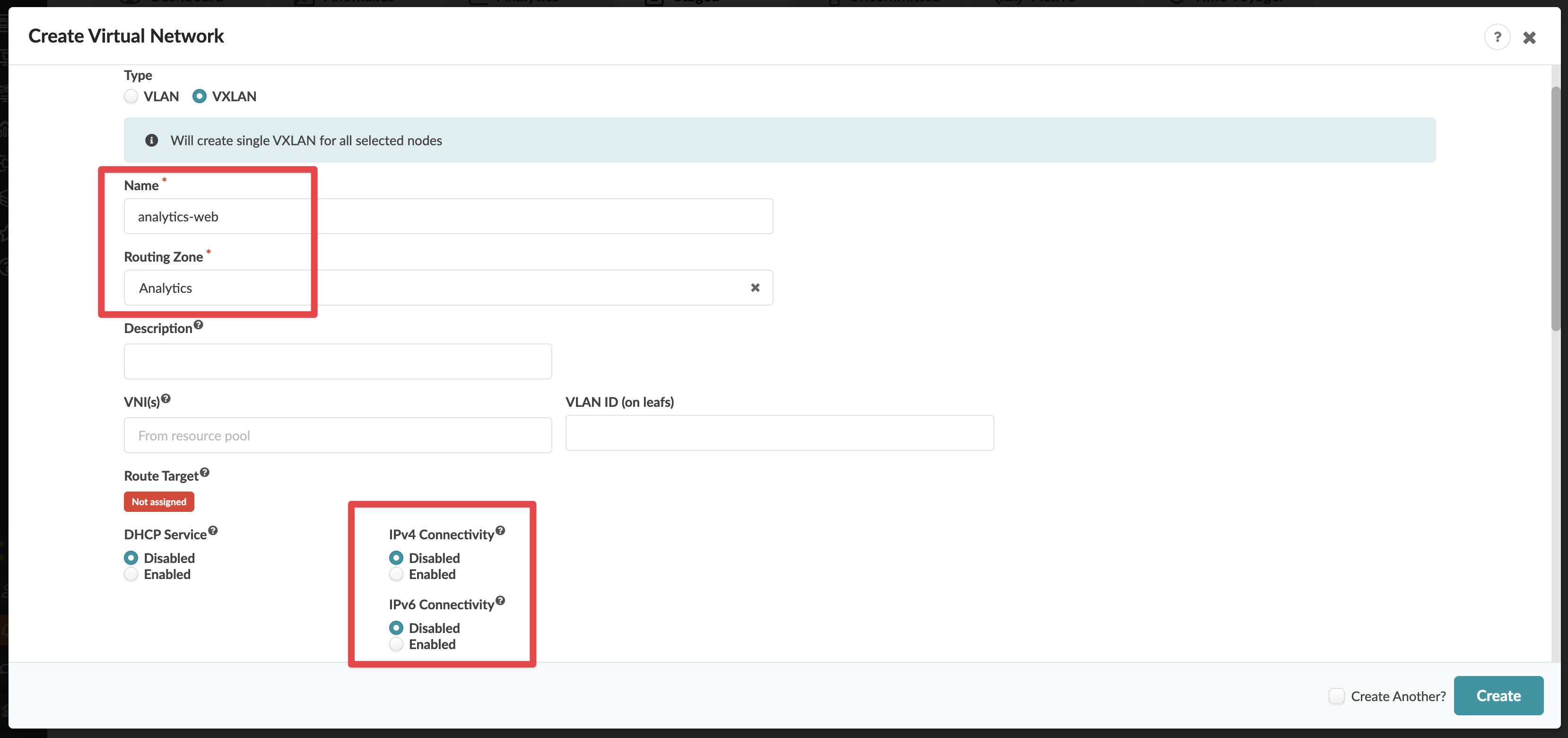Image resolution: width=1568 pixels, height=738 pixels.
Task: Click the Create button
Action: click(1498, 695)
